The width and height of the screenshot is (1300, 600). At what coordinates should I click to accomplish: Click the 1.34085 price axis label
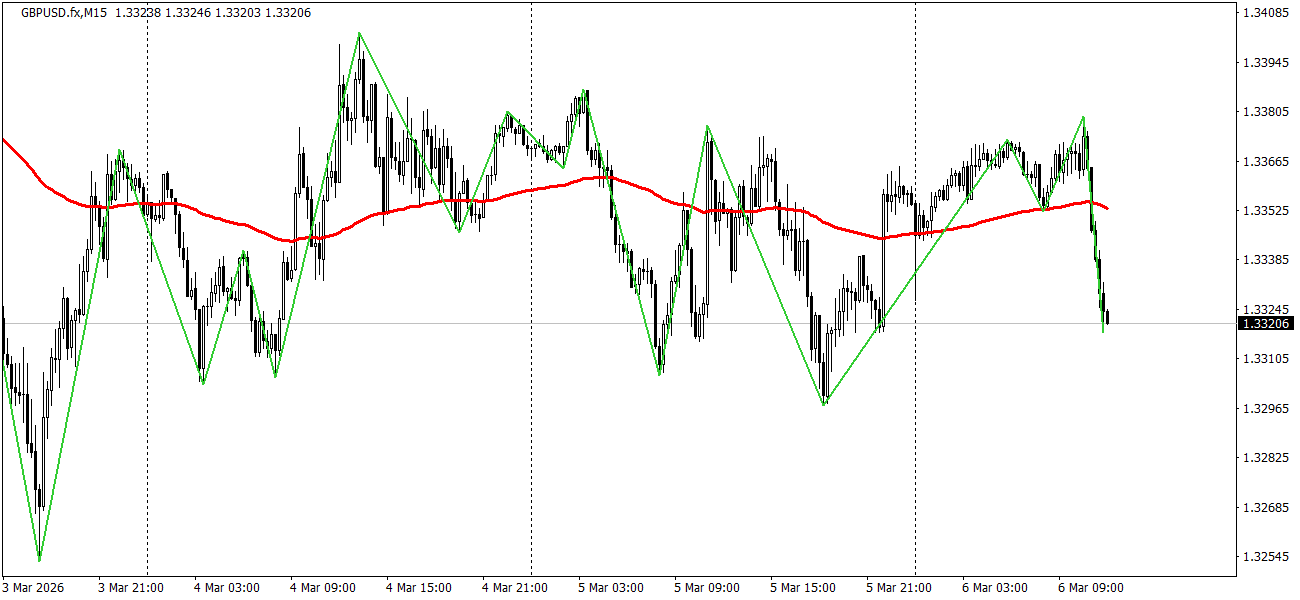point(1265,13)
